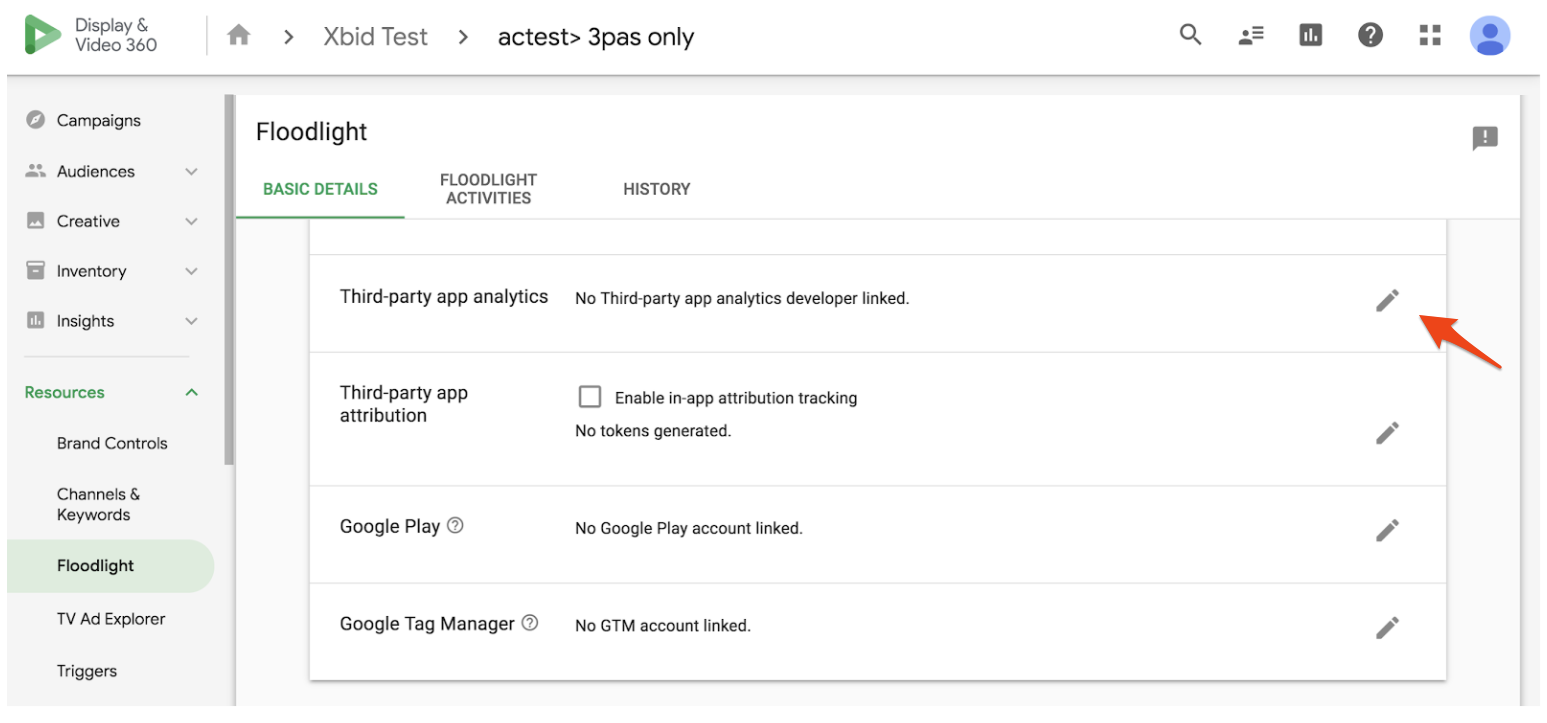Open the user account avatar
Screen dimensions: 1547x723
(1490, 36)
